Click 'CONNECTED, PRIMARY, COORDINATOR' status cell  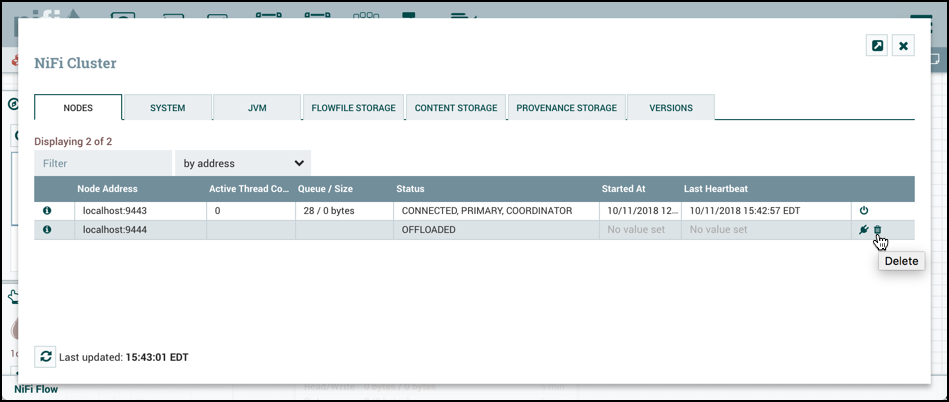pyautogui.click(x=496, y=211)
